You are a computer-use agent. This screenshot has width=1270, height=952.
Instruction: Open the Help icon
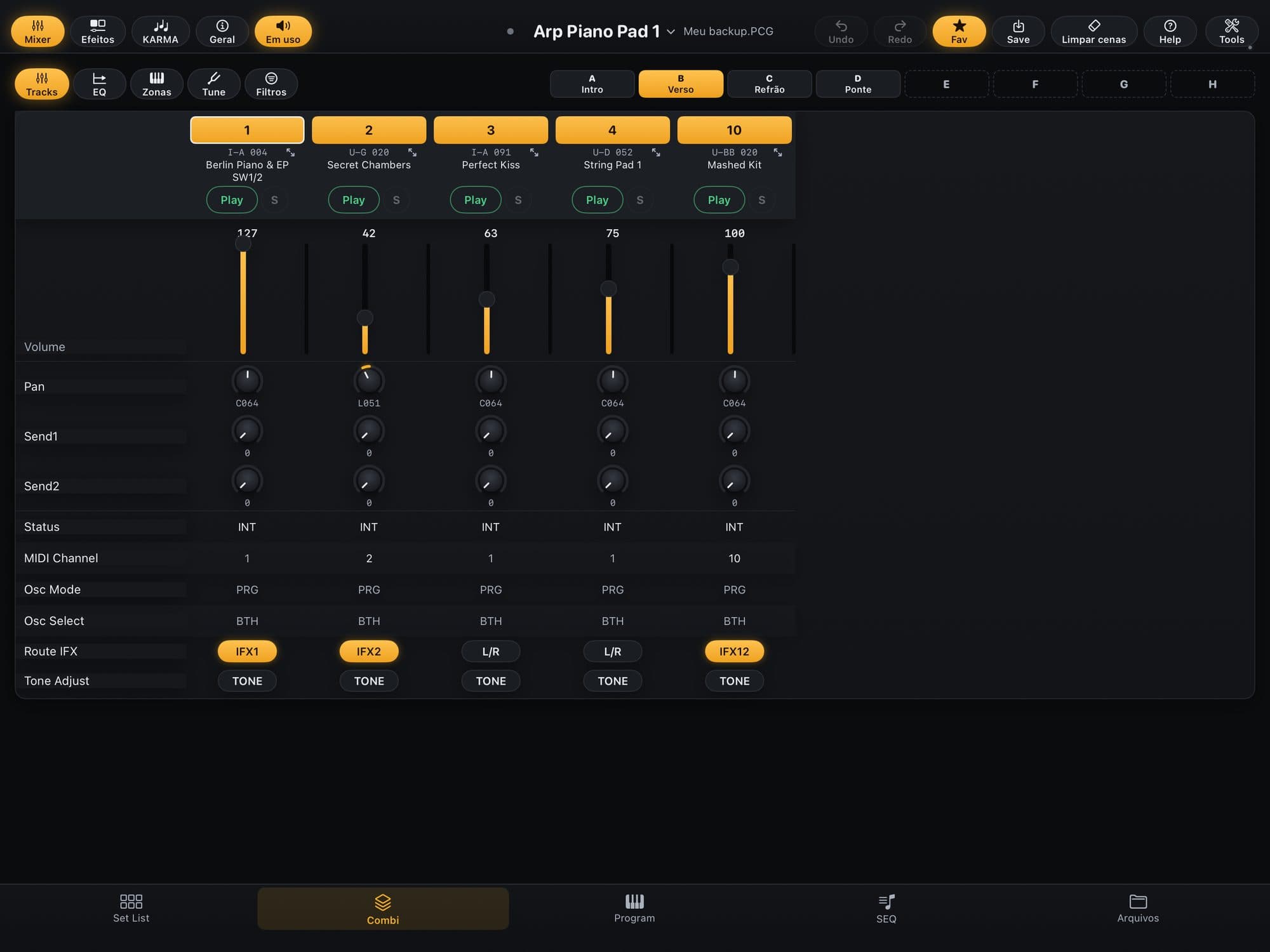pyautogui.click(x=1170, y=31)
